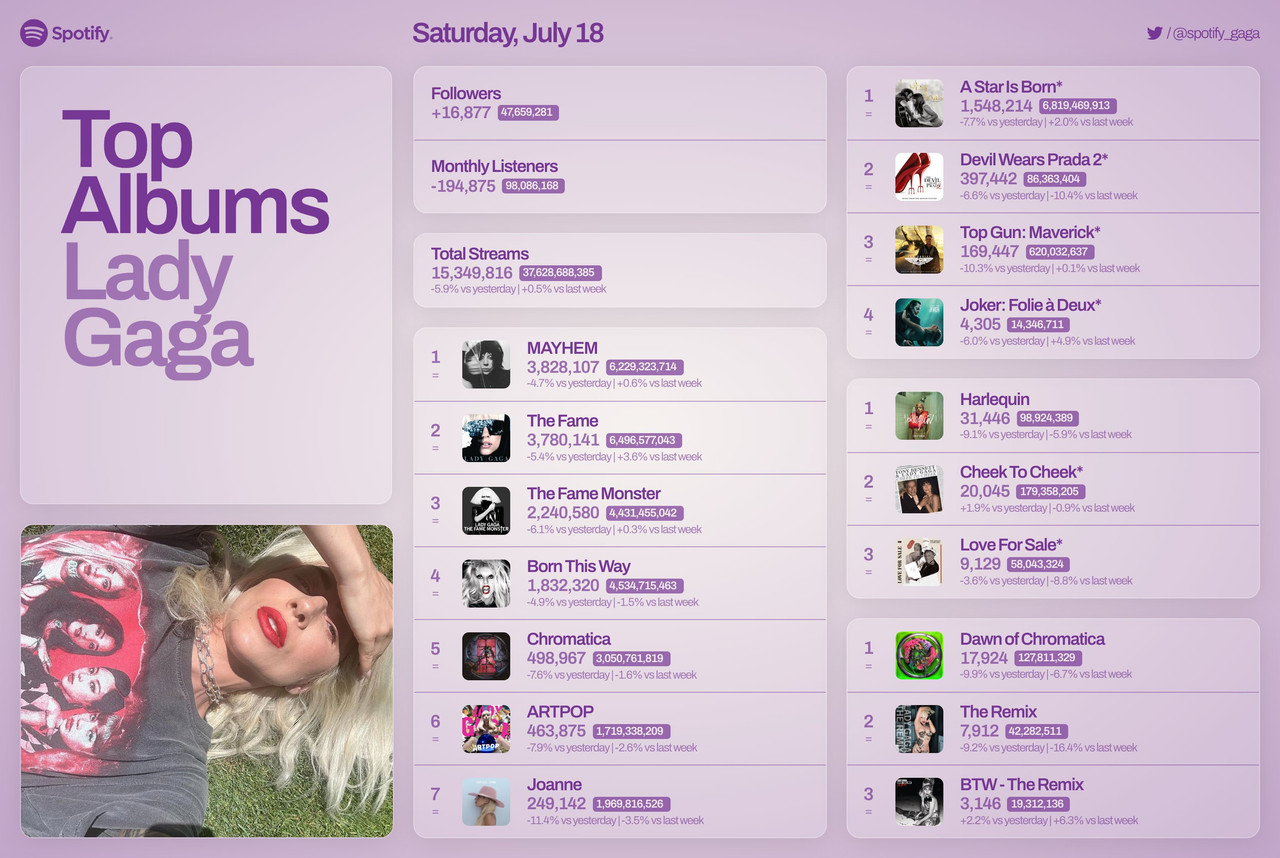Open the Cheek To Cheek album cover
Screen dimensions: 1280x858
(x=919, y=488)
